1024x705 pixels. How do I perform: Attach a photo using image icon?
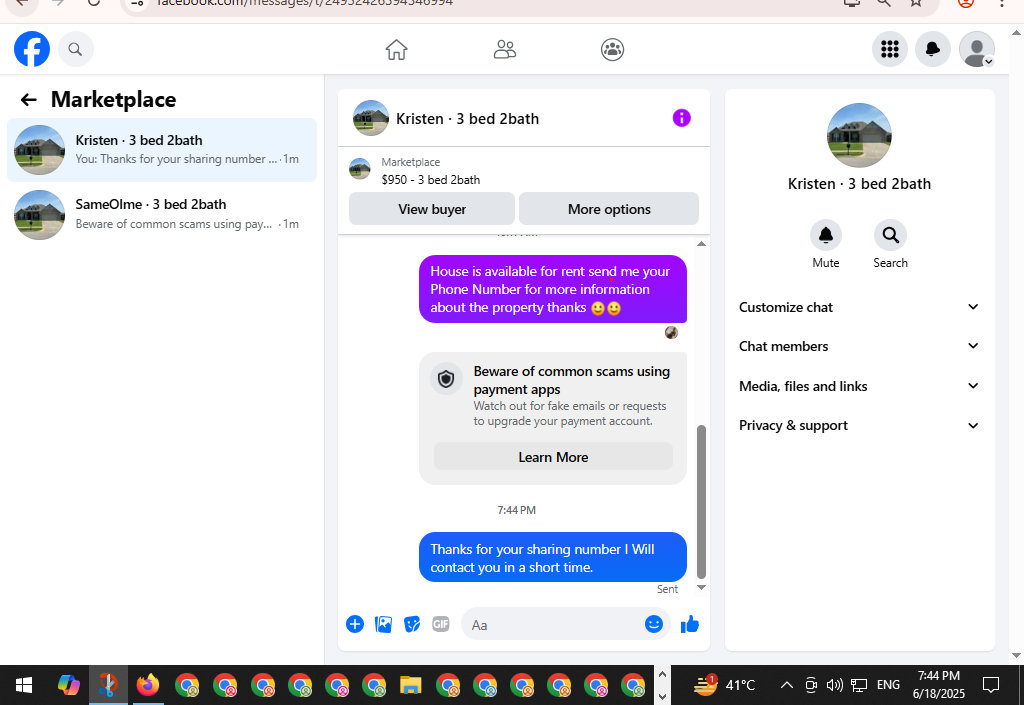[383, 624]
